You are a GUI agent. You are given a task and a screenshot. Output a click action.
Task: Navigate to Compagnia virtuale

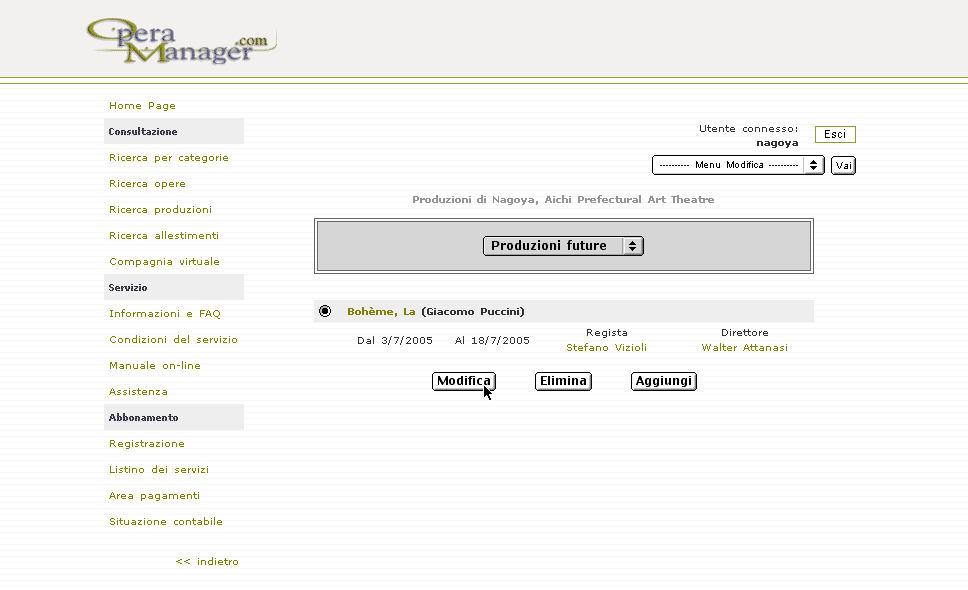coord(164,262)
